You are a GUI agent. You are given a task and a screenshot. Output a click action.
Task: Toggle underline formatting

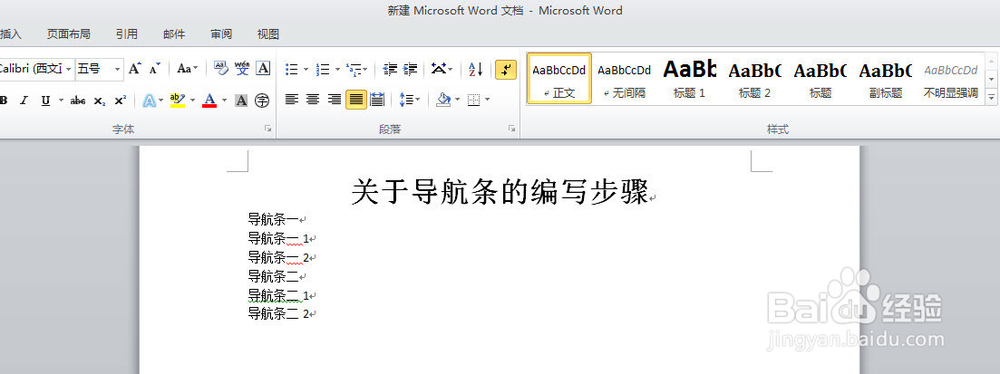click(x=45, y=100)
